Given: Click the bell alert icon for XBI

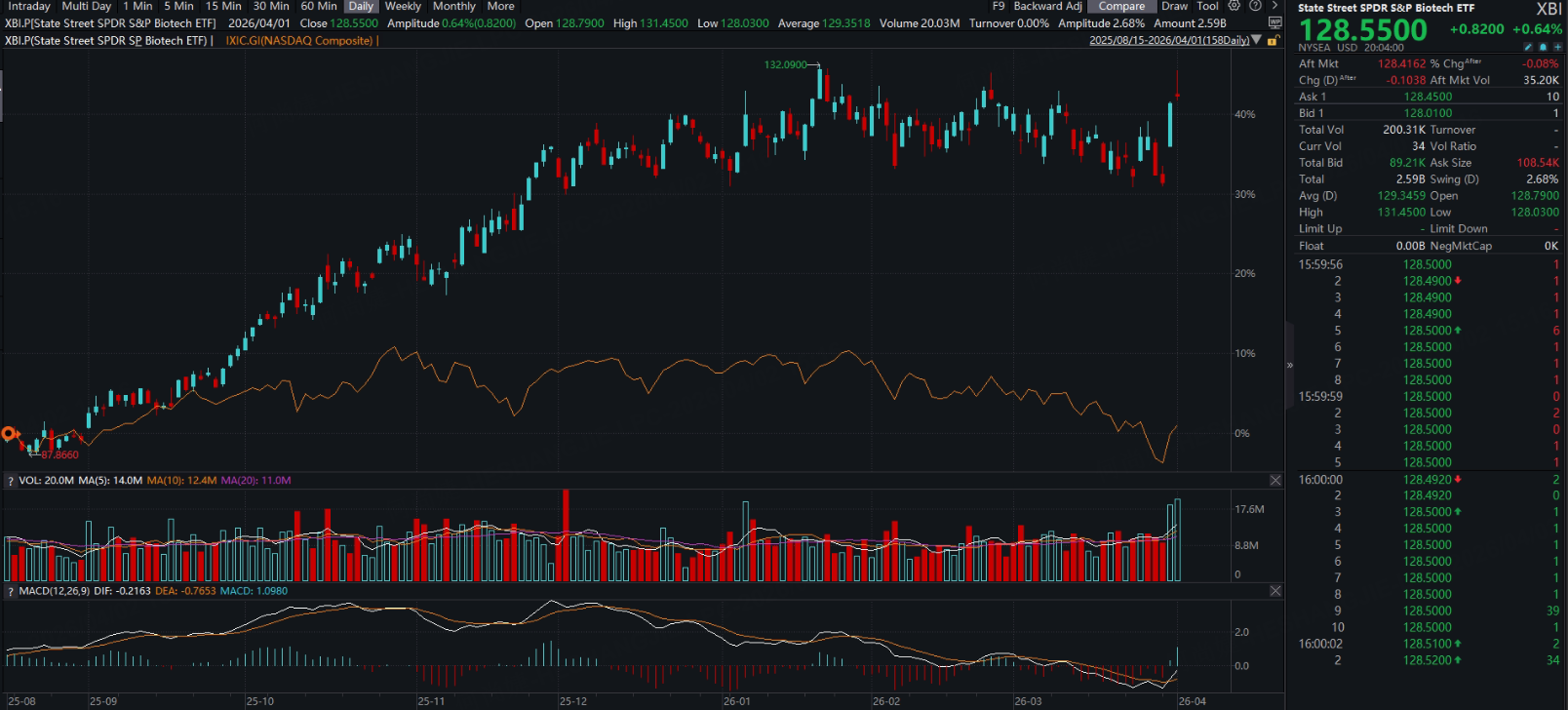Looking at the screenshot, I should pyautogui.click(x=1543, y=47).
